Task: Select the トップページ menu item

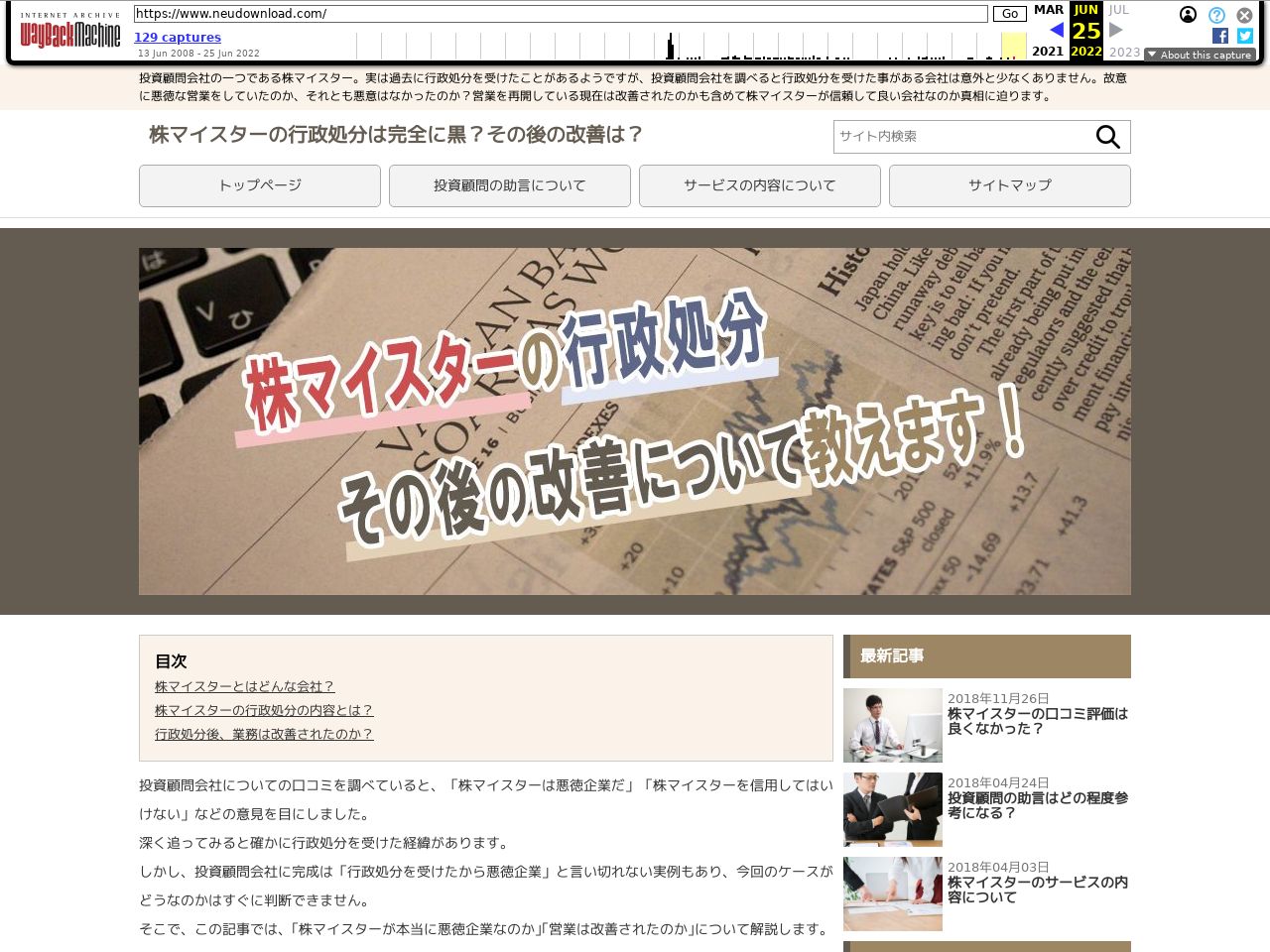Action: point(260,185)
